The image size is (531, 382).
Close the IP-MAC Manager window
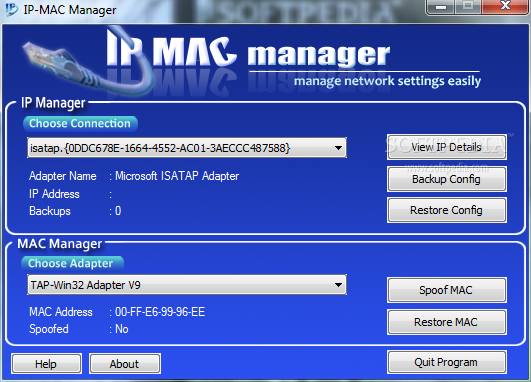coord(505,6)
